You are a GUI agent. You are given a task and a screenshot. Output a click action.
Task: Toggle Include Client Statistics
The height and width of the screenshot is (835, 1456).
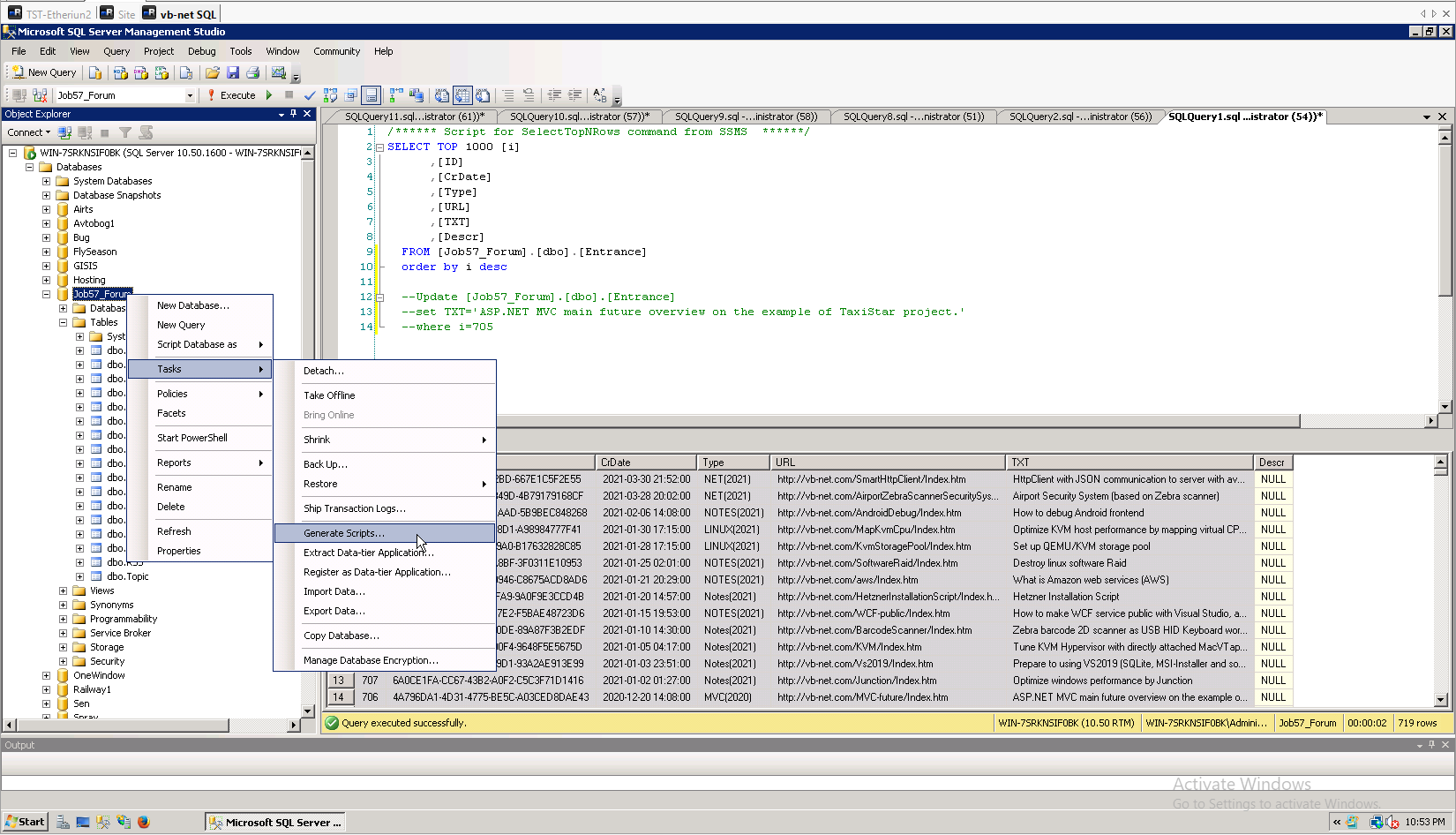click(x=417, y=95)
